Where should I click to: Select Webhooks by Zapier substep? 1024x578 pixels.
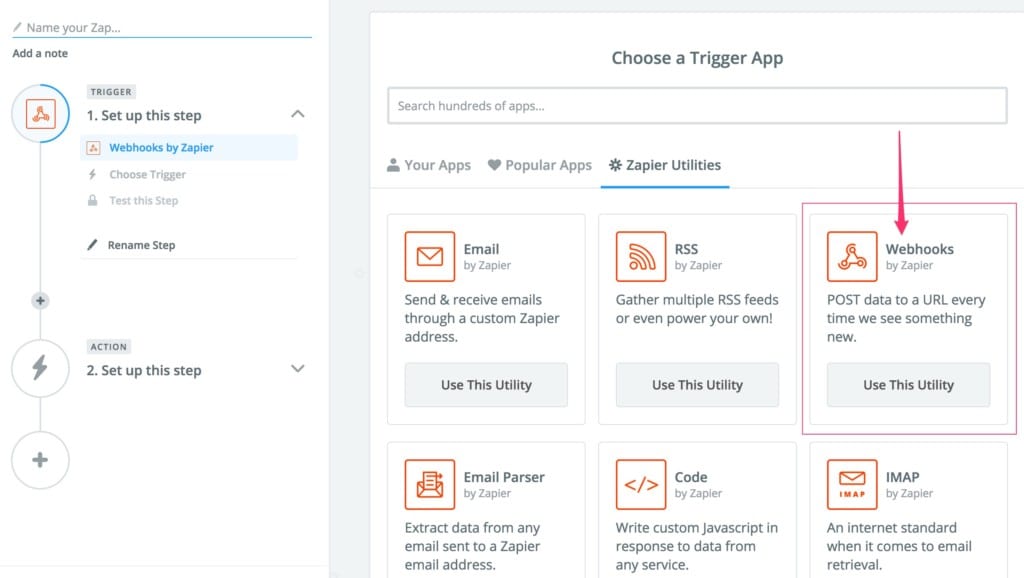pos(189,148)
